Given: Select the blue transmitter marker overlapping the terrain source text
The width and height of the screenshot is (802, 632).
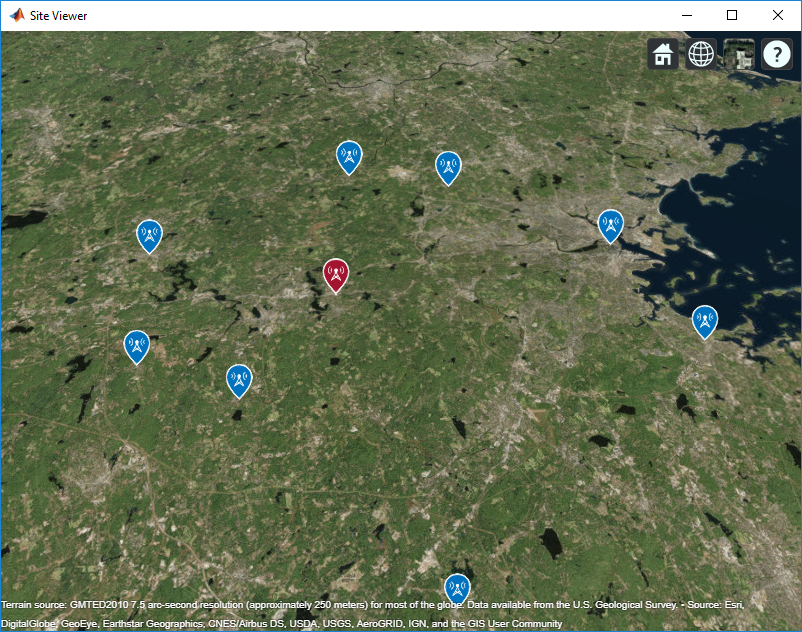Looking at the screenshot, I should click(457, 588).
